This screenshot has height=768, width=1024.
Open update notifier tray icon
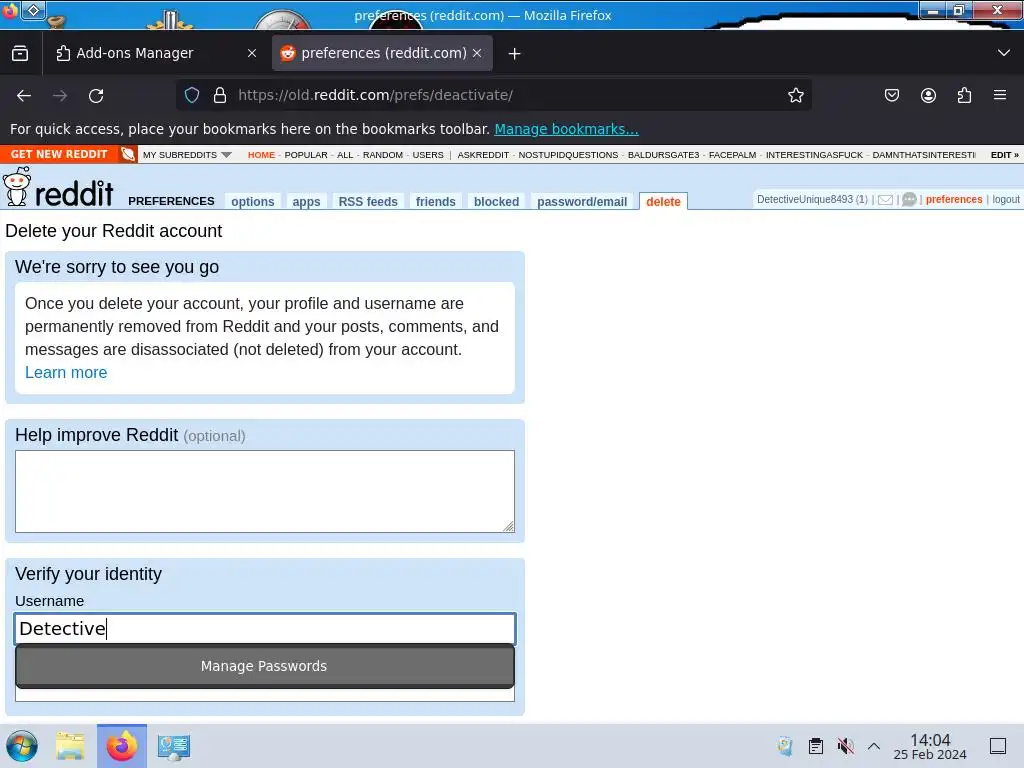[785, 746]
